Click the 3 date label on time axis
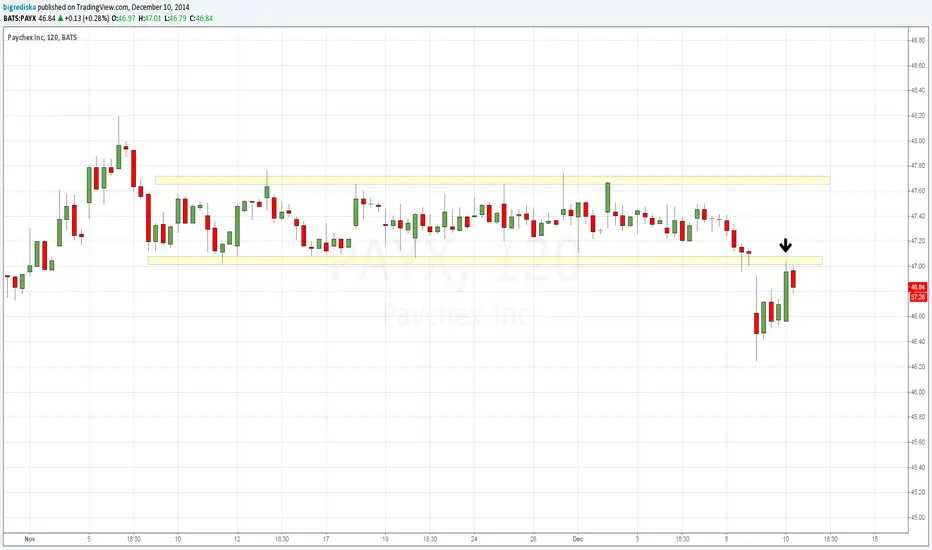This screenshot has width=932, height=550. [637, 539]
